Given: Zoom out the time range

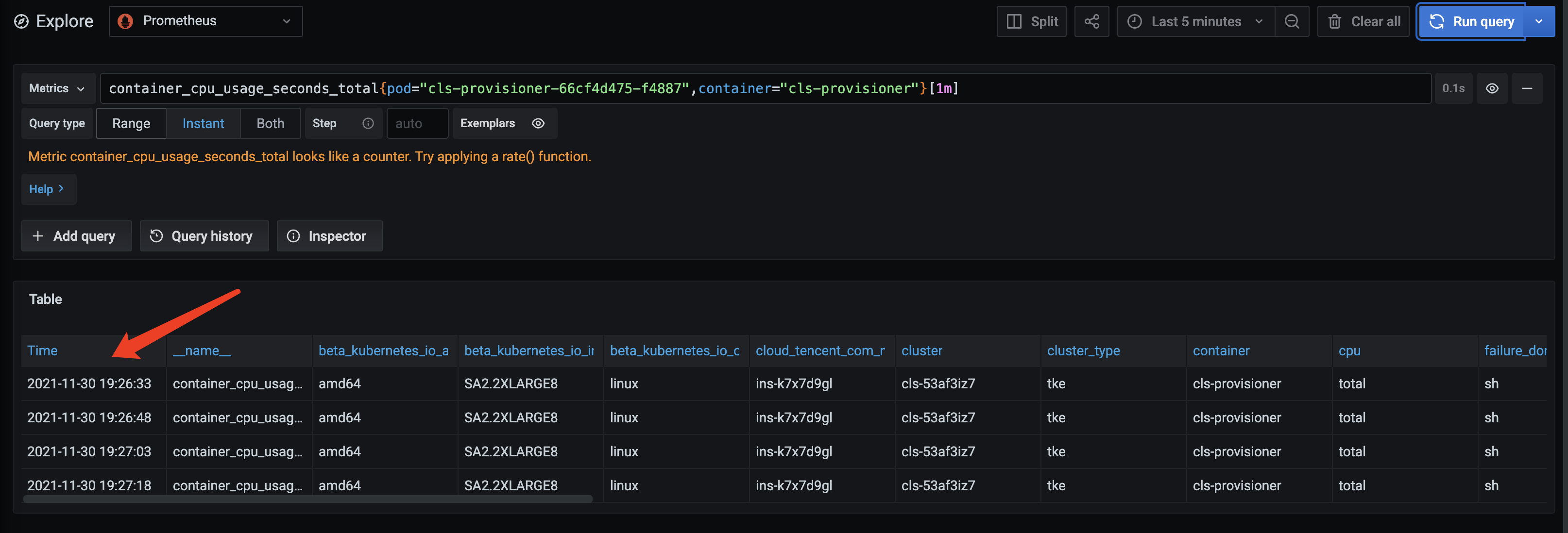Looking at the screenshot, I should click(1292, 21).
